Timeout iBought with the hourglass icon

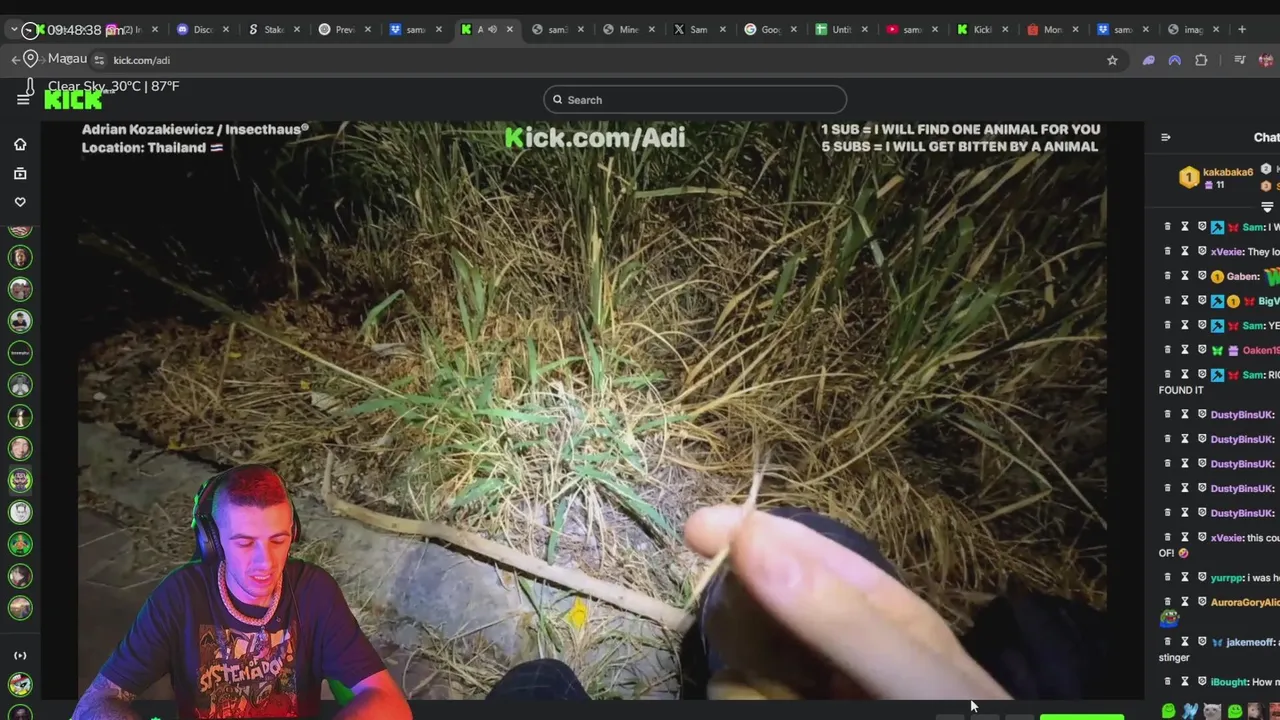1185,682
